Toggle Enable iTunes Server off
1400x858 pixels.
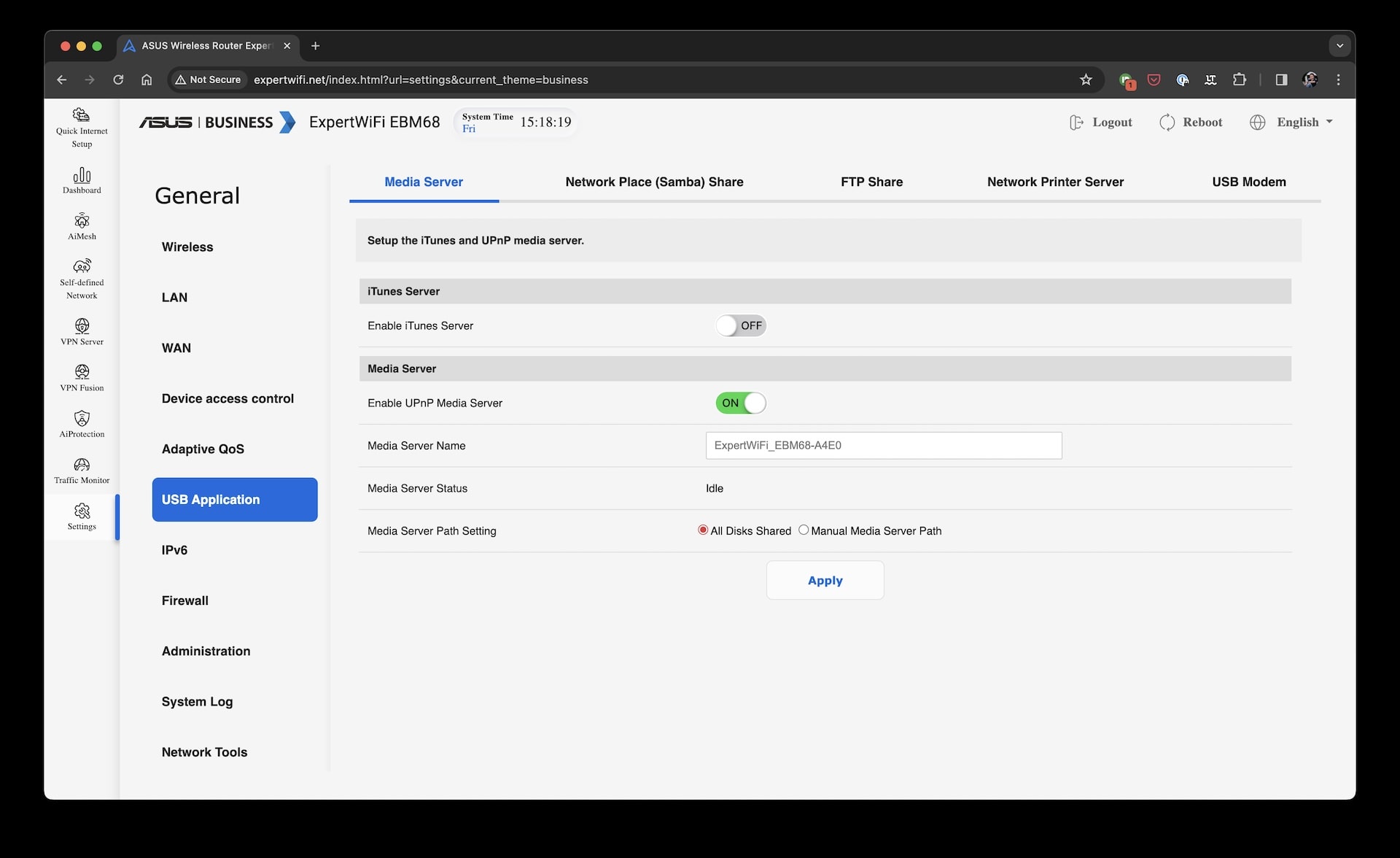pos(740,325)
